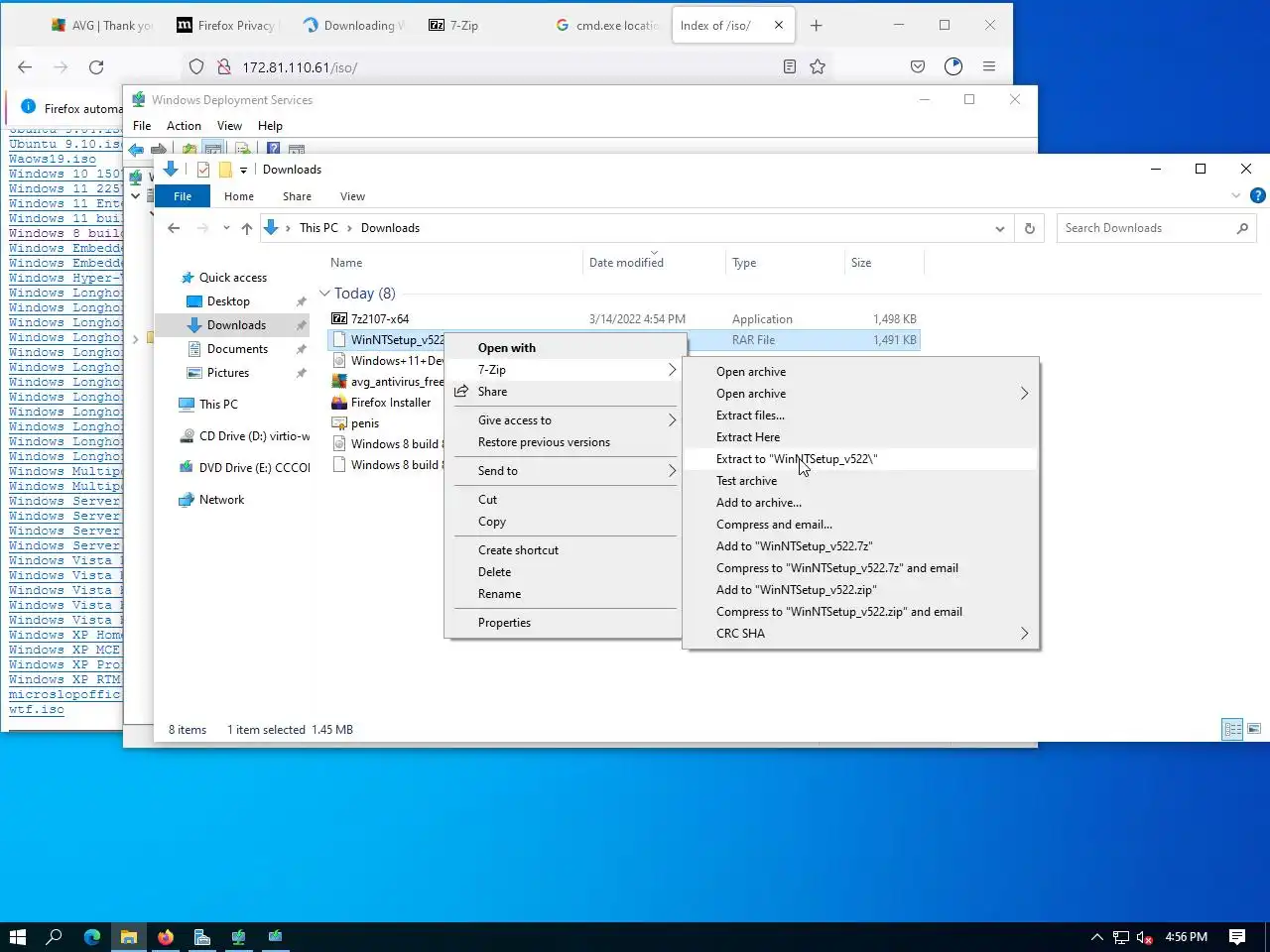Click Delete in context menu
1270x952 pixels.
(x=494, y=572)
